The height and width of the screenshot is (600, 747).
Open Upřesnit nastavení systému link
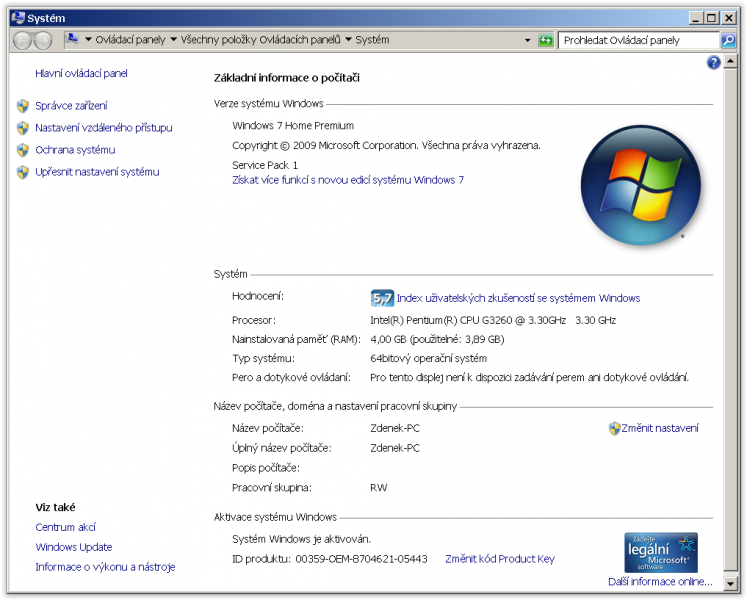[x=97, y=172]
